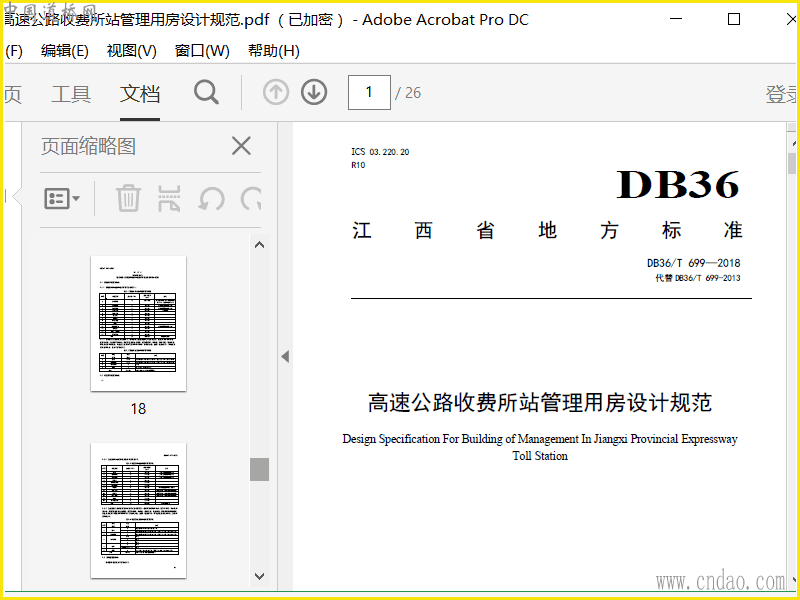Click the / 26 total pages label

(x=408, y=93)
